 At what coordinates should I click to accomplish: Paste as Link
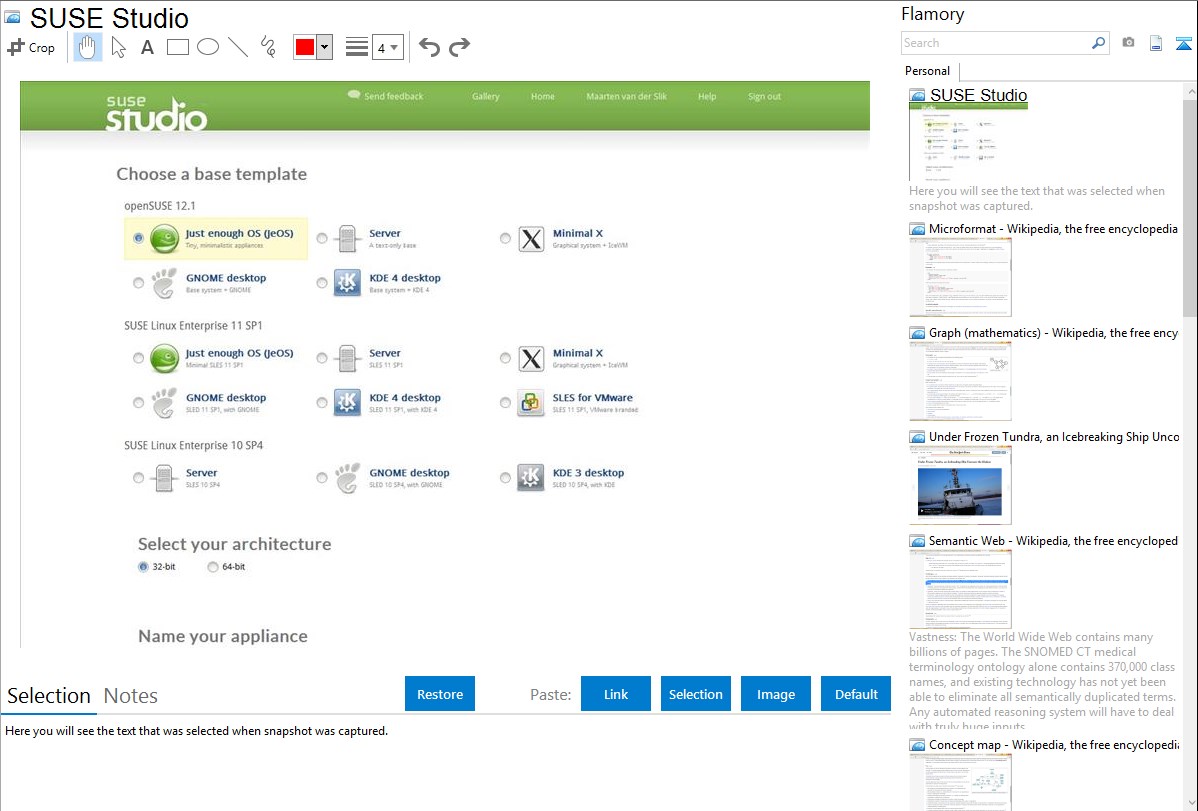tap(616, 694)
